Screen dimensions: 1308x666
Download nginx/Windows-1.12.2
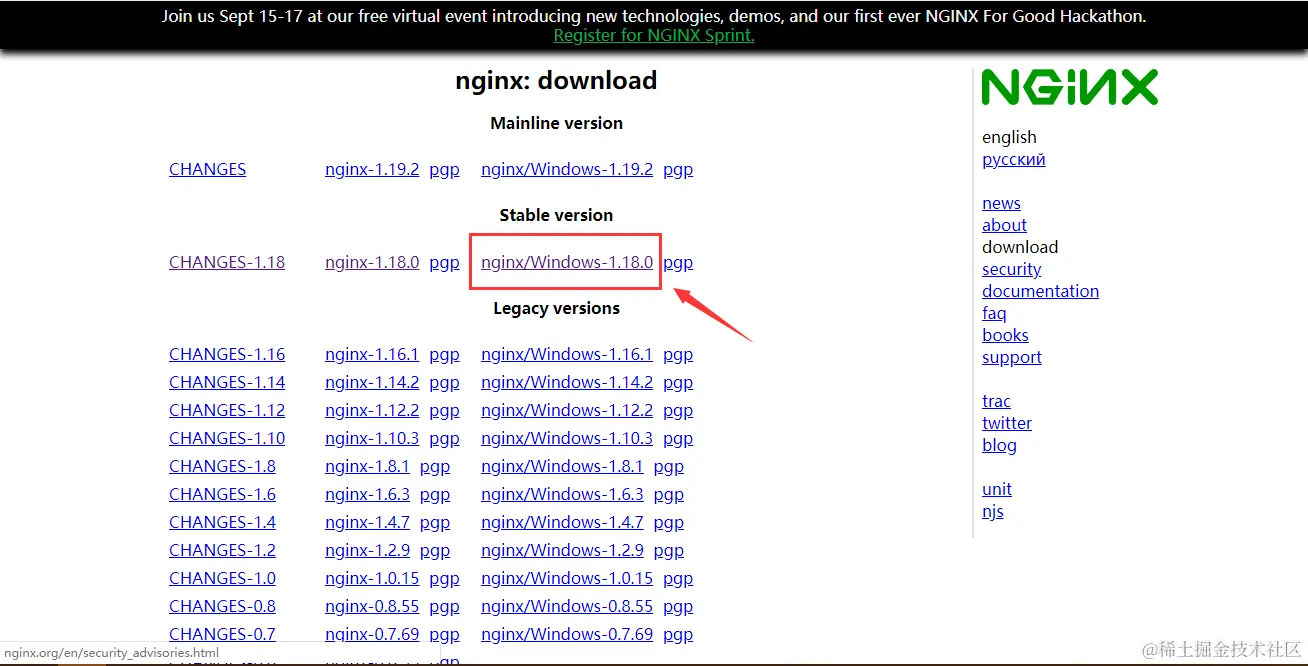tap(567, 410)
